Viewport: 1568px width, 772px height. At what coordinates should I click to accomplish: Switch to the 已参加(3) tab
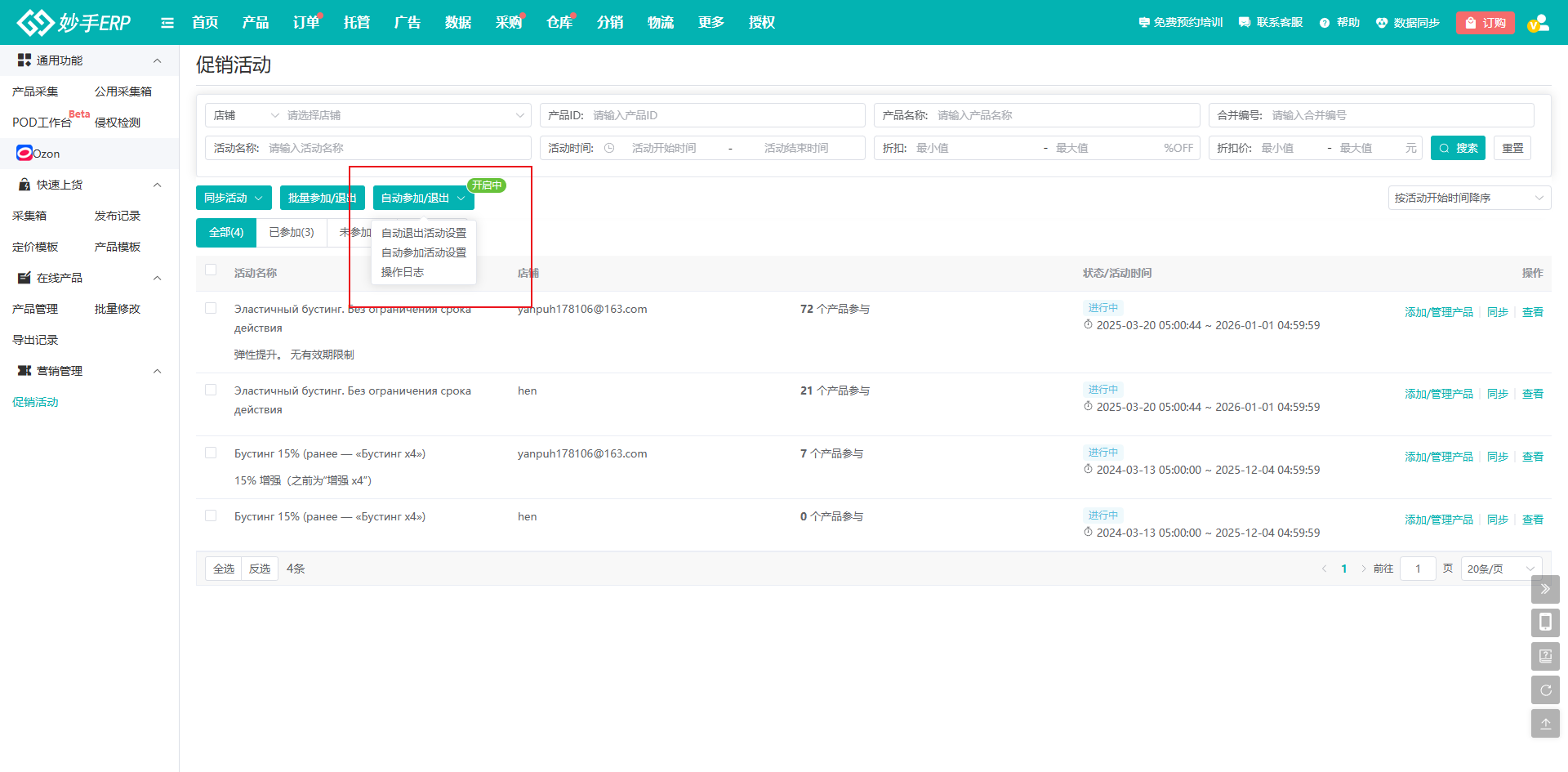292,233
